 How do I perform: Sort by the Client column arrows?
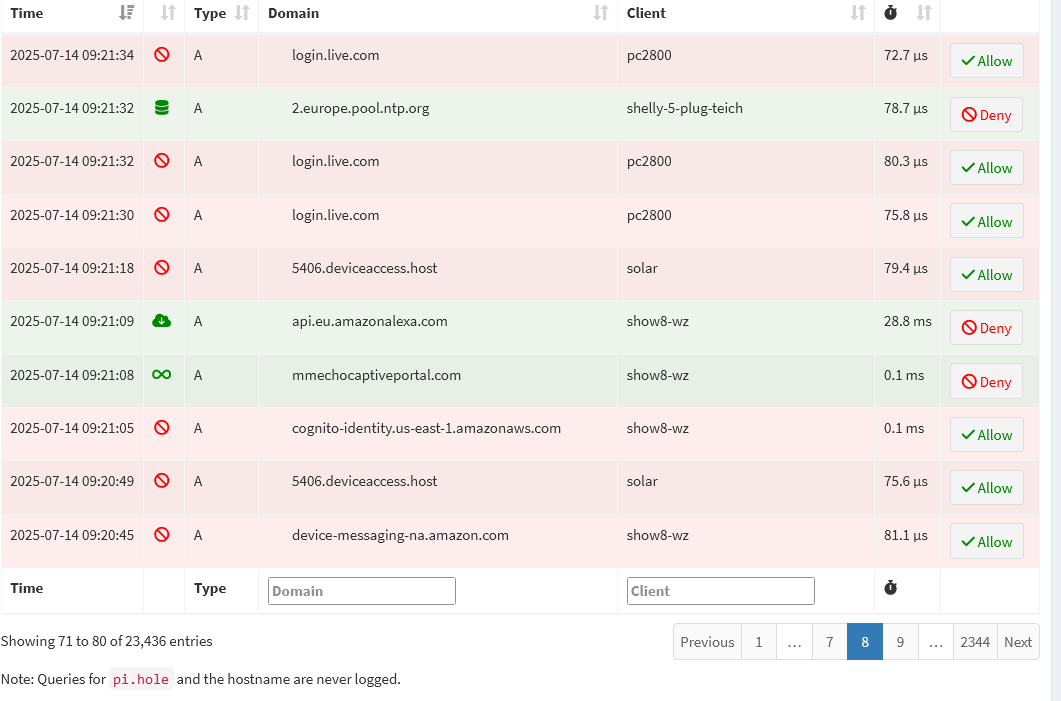[858, 13]
